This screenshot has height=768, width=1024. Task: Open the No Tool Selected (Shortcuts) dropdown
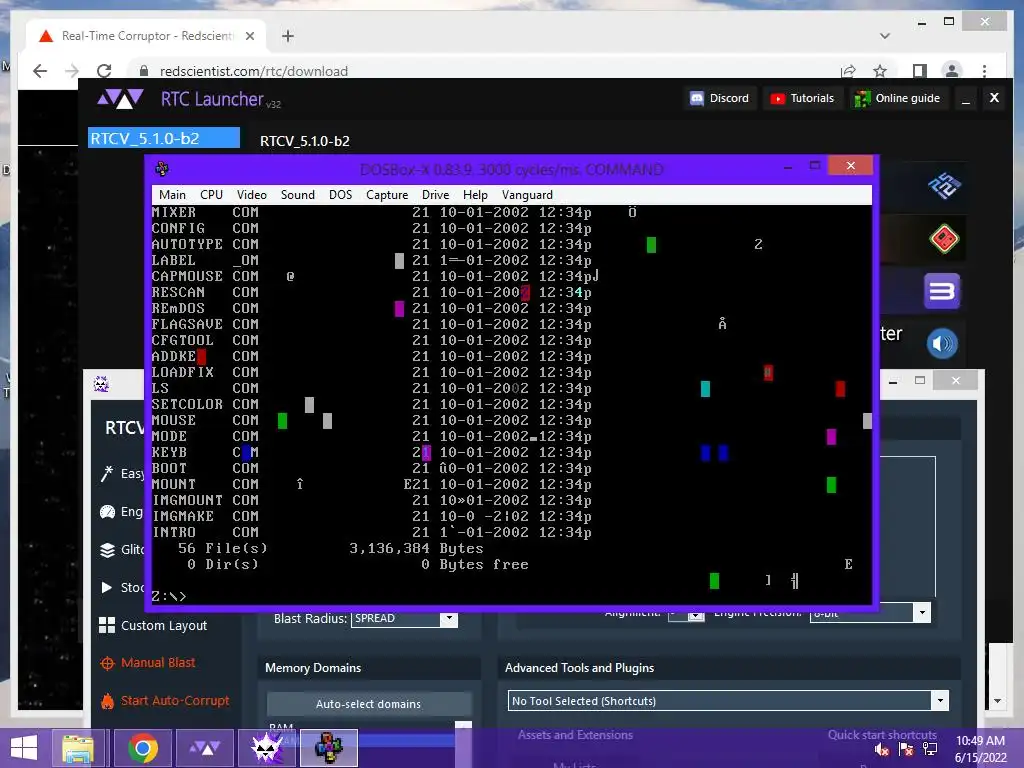(x=728, y=701)
